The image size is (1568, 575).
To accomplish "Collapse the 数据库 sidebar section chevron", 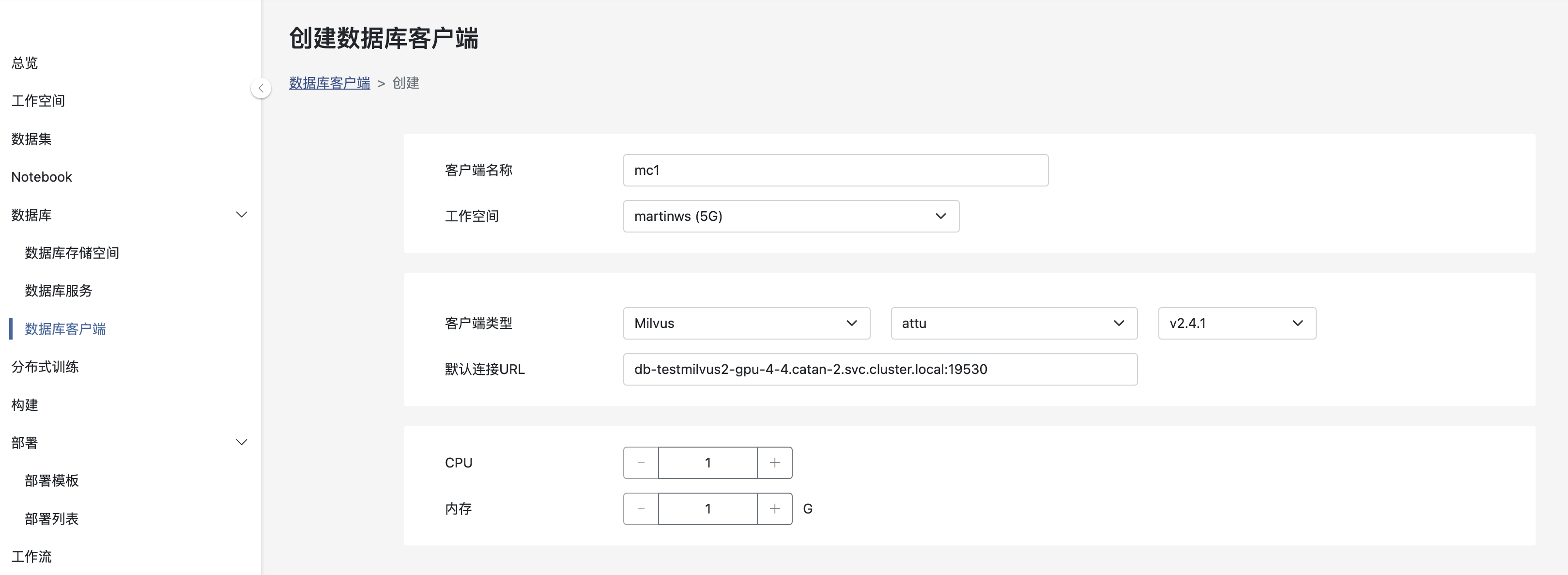I will point(241,215).
